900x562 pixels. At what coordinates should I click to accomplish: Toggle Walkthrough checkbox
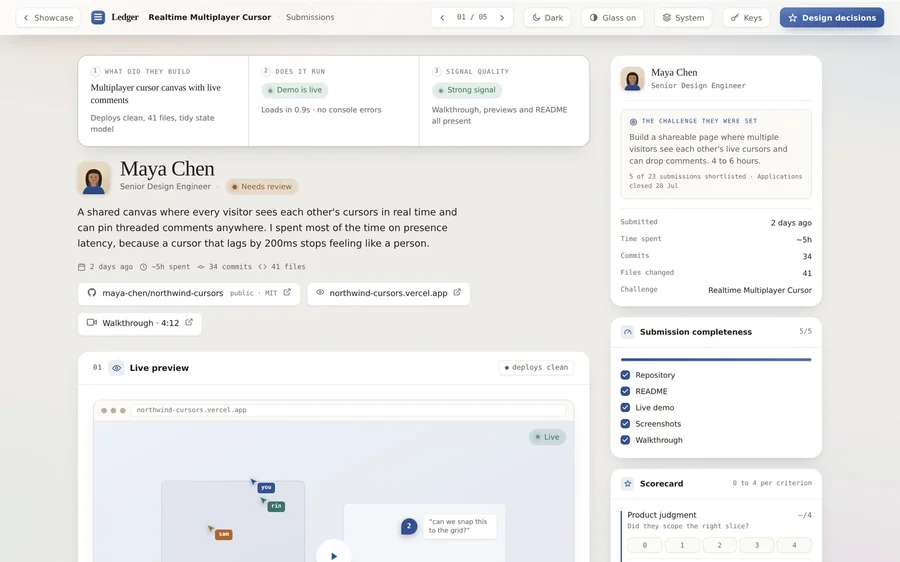pyautogui.click(x=626, y=440)
